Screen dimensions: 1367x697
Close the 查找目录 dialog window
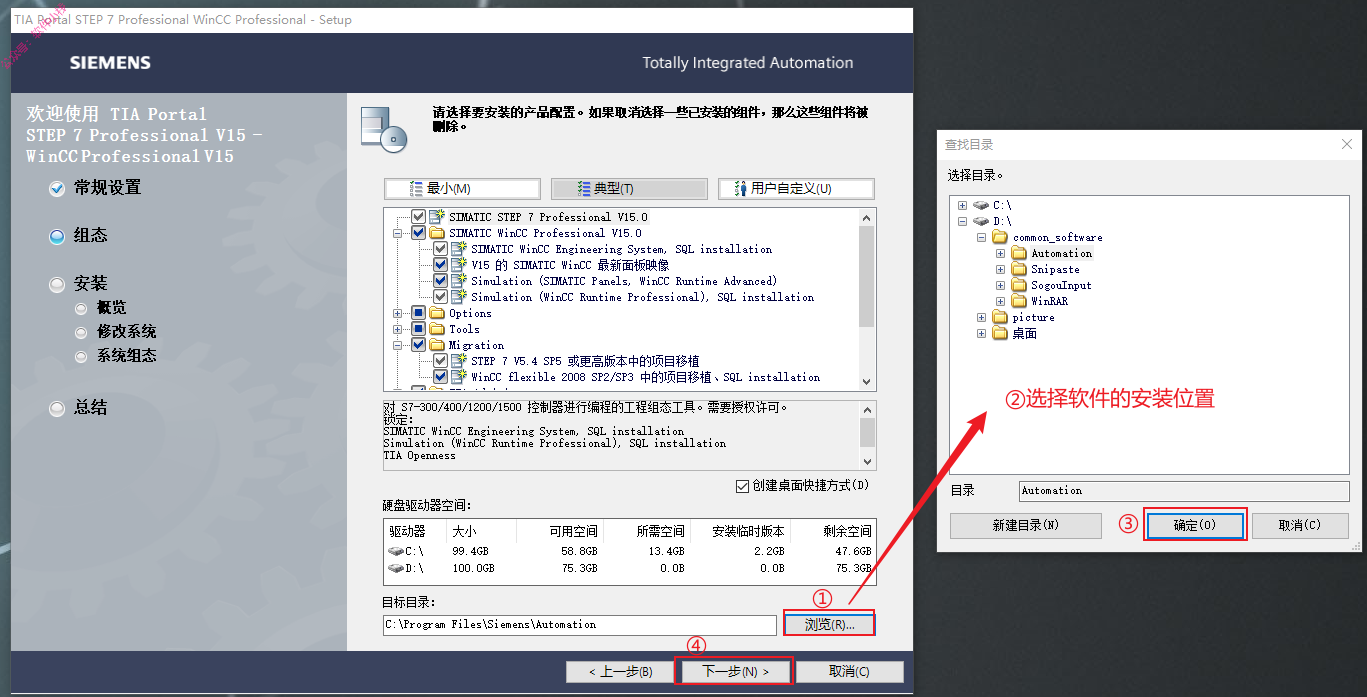(1346, 145)
